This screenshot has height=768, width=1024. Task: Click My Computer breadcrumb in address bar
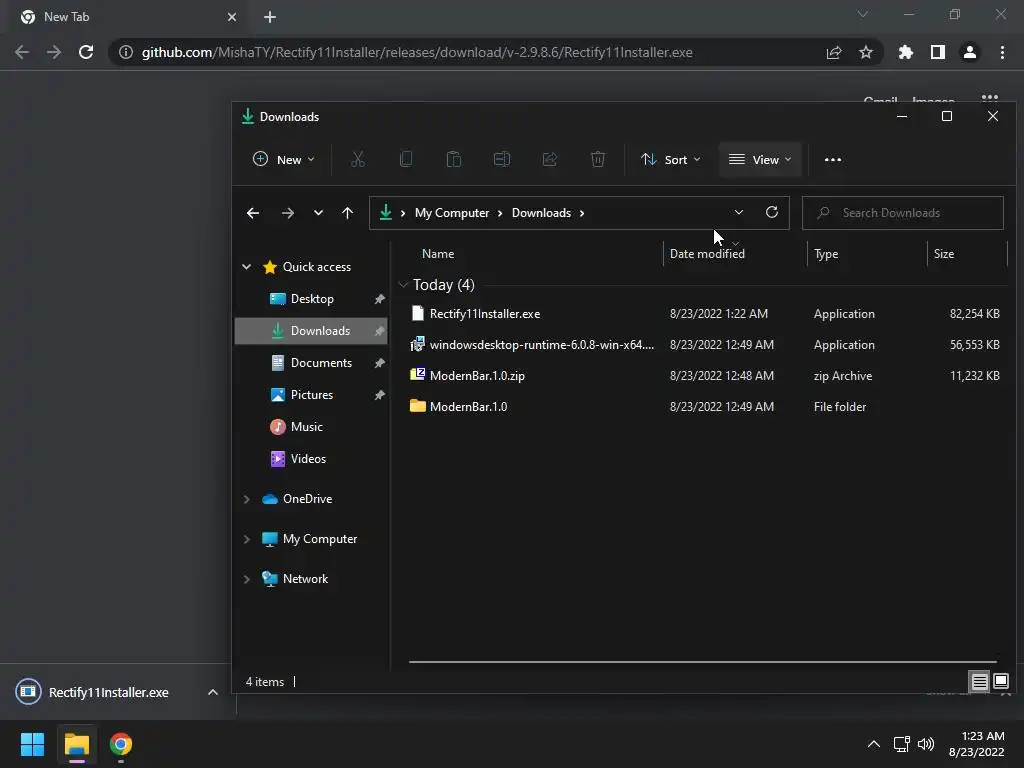(452, 213)
